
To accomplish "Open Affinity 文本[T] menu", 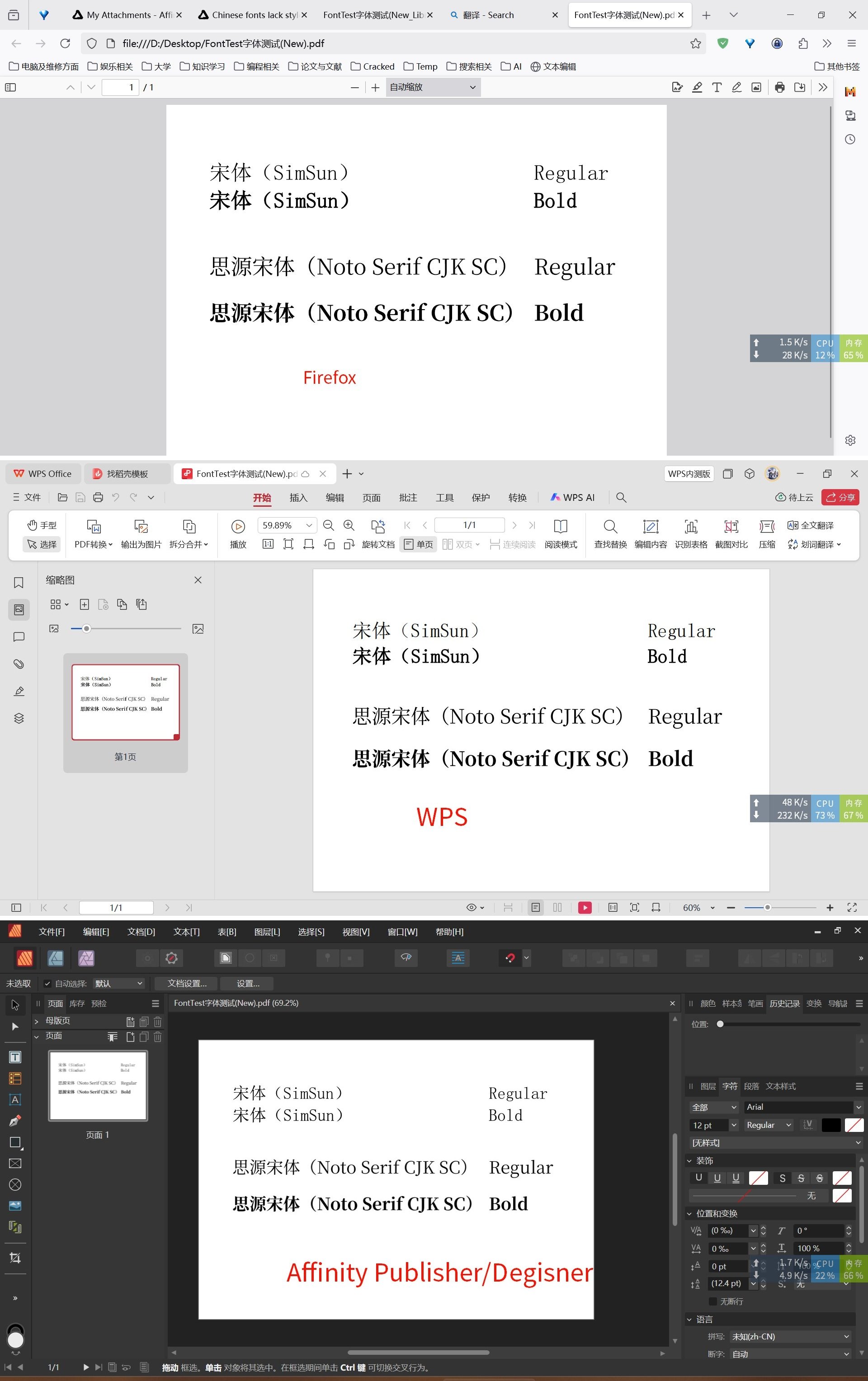I will (x=186, y=932).
